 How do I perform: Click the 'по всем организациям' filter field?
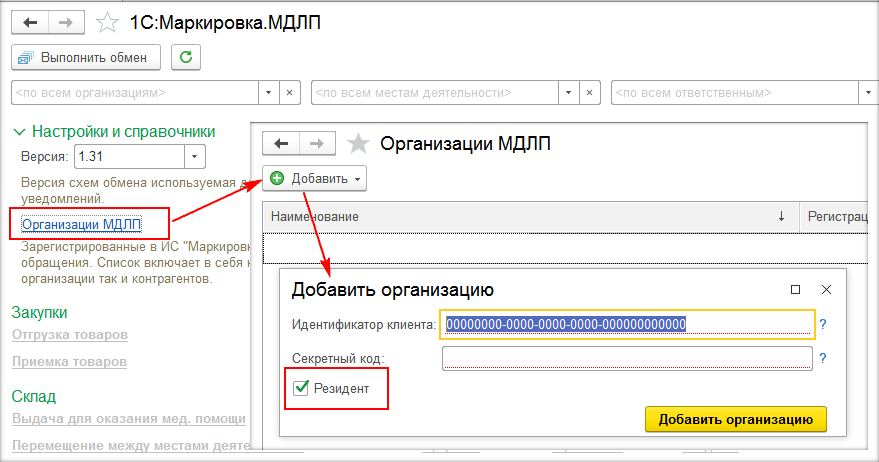(x=135, y=93)
